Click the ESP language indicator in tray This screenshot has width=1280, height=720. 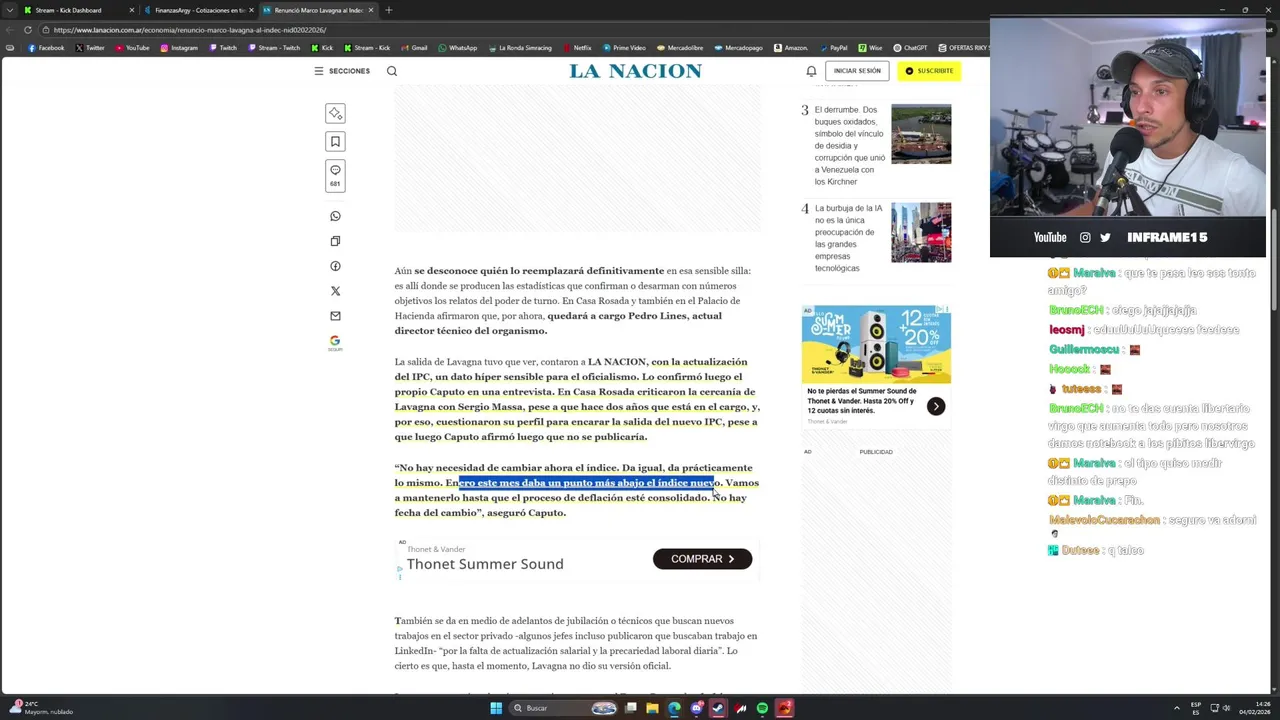pos(1196,708)
